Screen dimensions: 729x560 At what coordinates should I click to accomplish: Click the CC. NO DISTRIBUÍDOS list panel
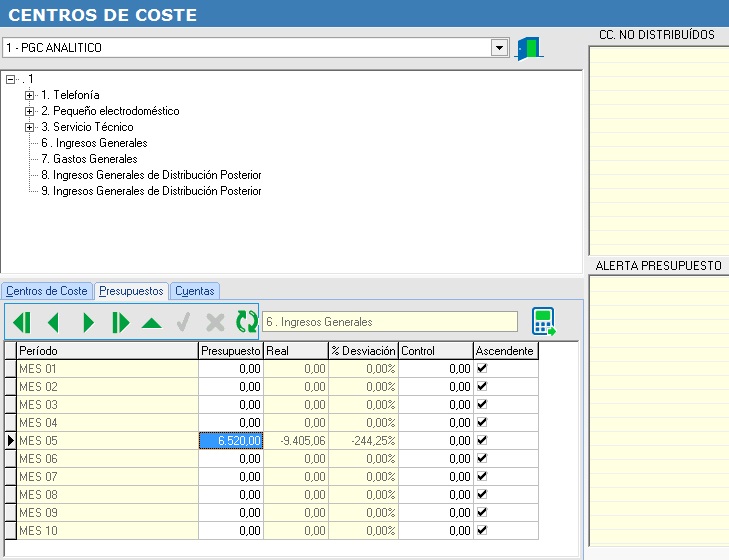click(x=659, y=150)
